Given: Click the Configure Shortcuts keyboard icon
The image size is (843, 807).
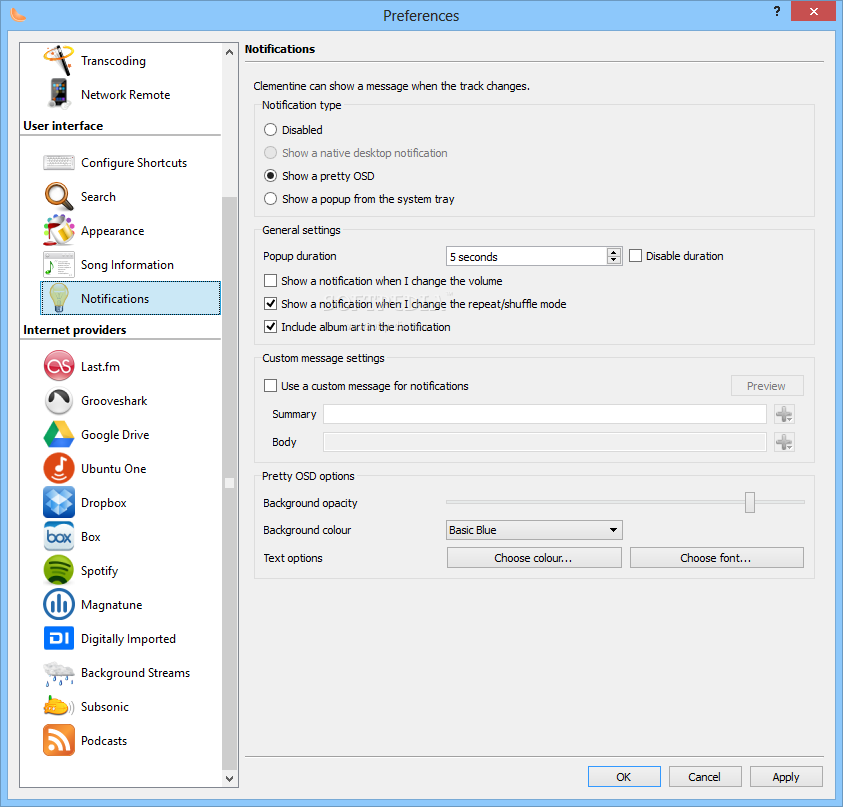Looking at the screenshot, I should (x=59, y=162).
